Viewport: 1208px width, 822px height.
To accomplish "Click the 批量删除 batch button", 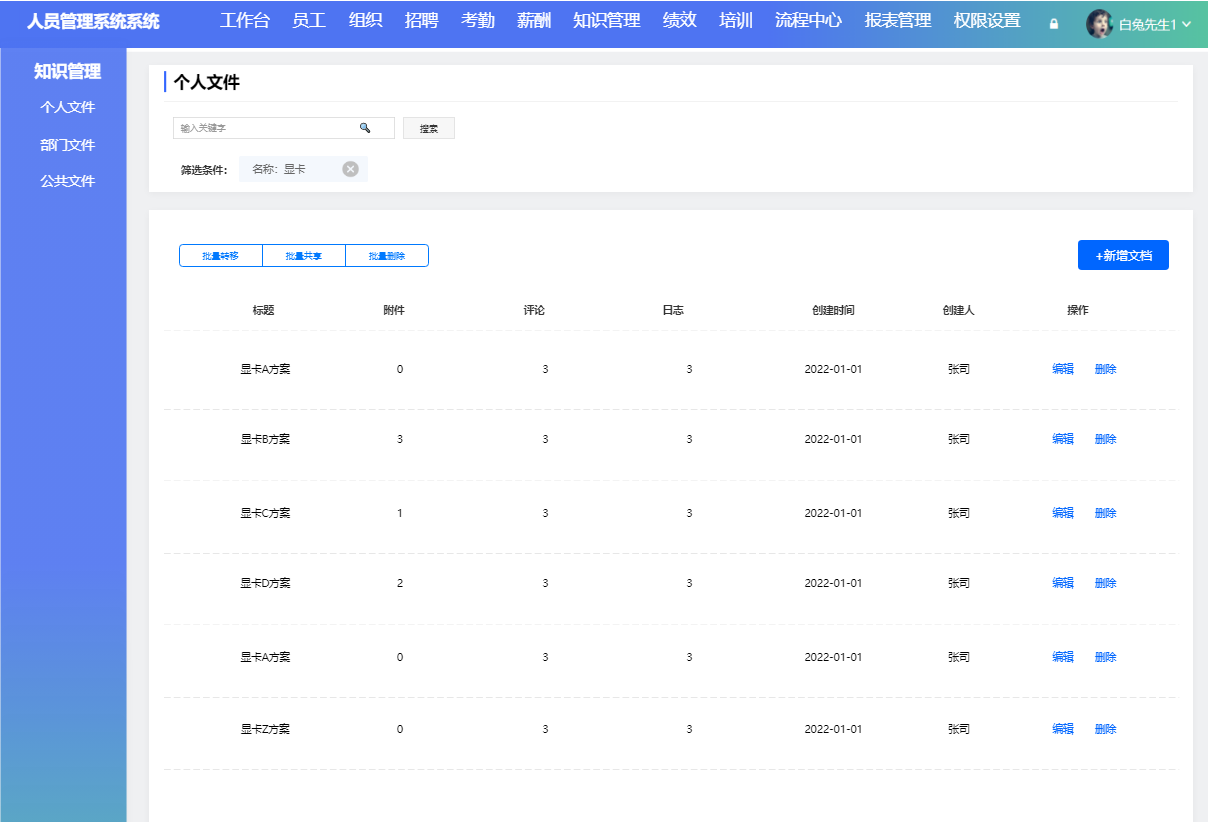I will click(386, 255).
